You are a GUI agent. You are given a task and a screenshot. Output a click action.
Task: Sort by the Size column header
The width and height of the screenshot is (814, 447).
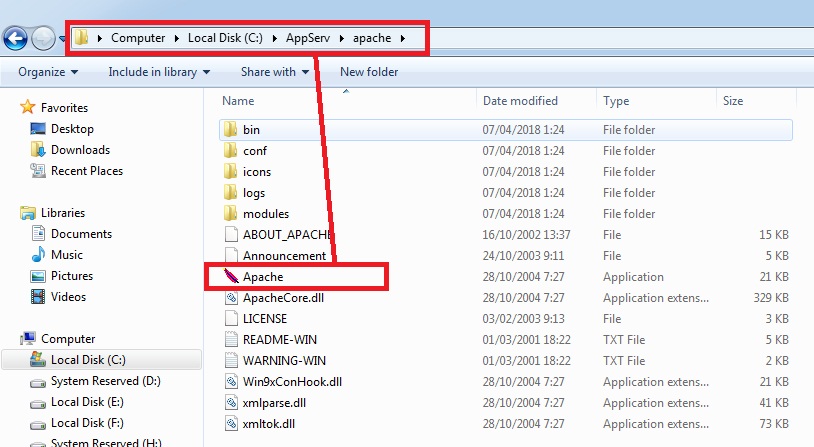tap(732, 101)
